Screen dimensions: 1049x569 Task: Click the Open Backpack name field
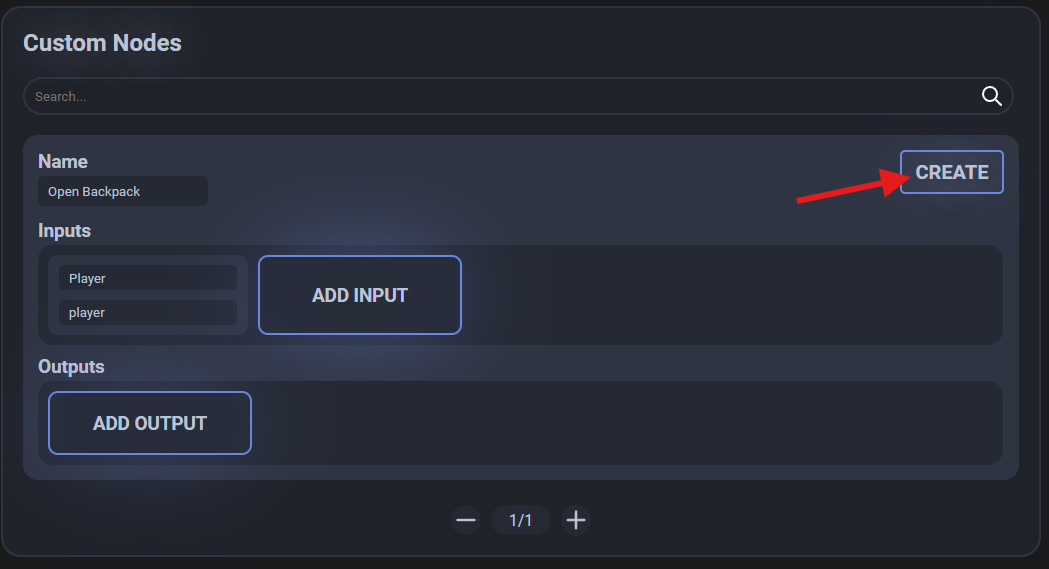point(123,191)
